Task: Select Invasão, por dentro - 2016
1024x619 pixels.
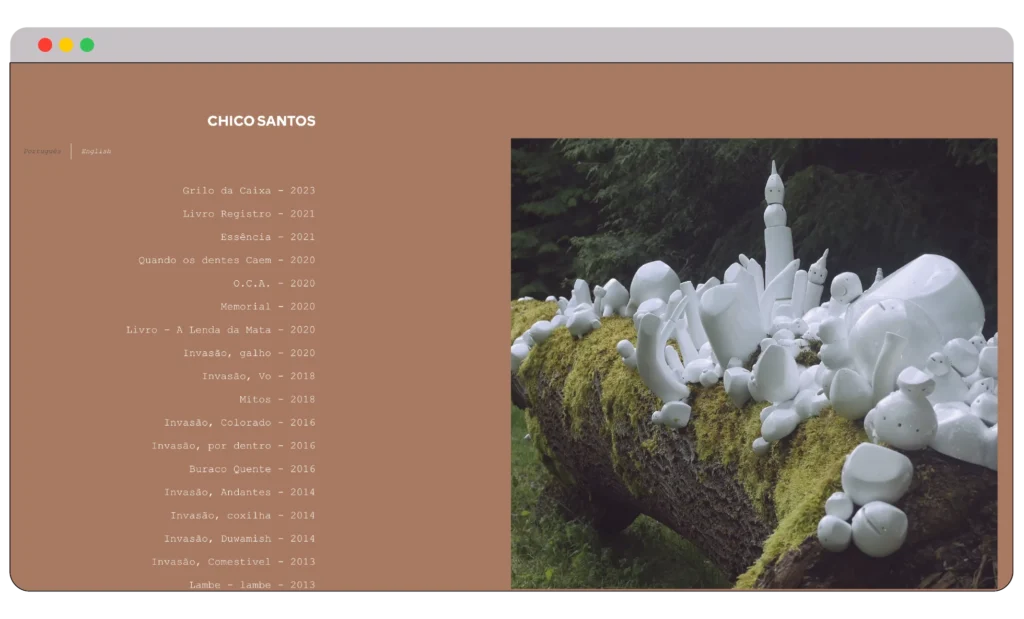Action: pyautogui.click(x=233, y=446)
